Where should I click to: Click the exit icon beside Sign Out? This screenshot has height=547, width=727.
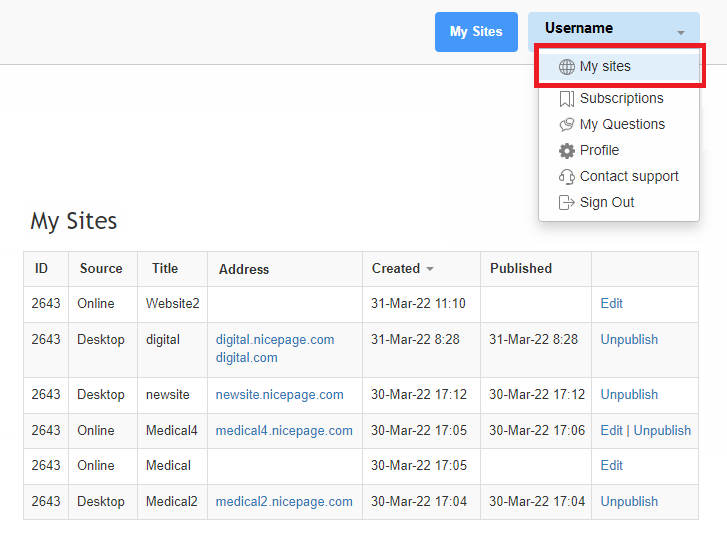tap(567, 203)
